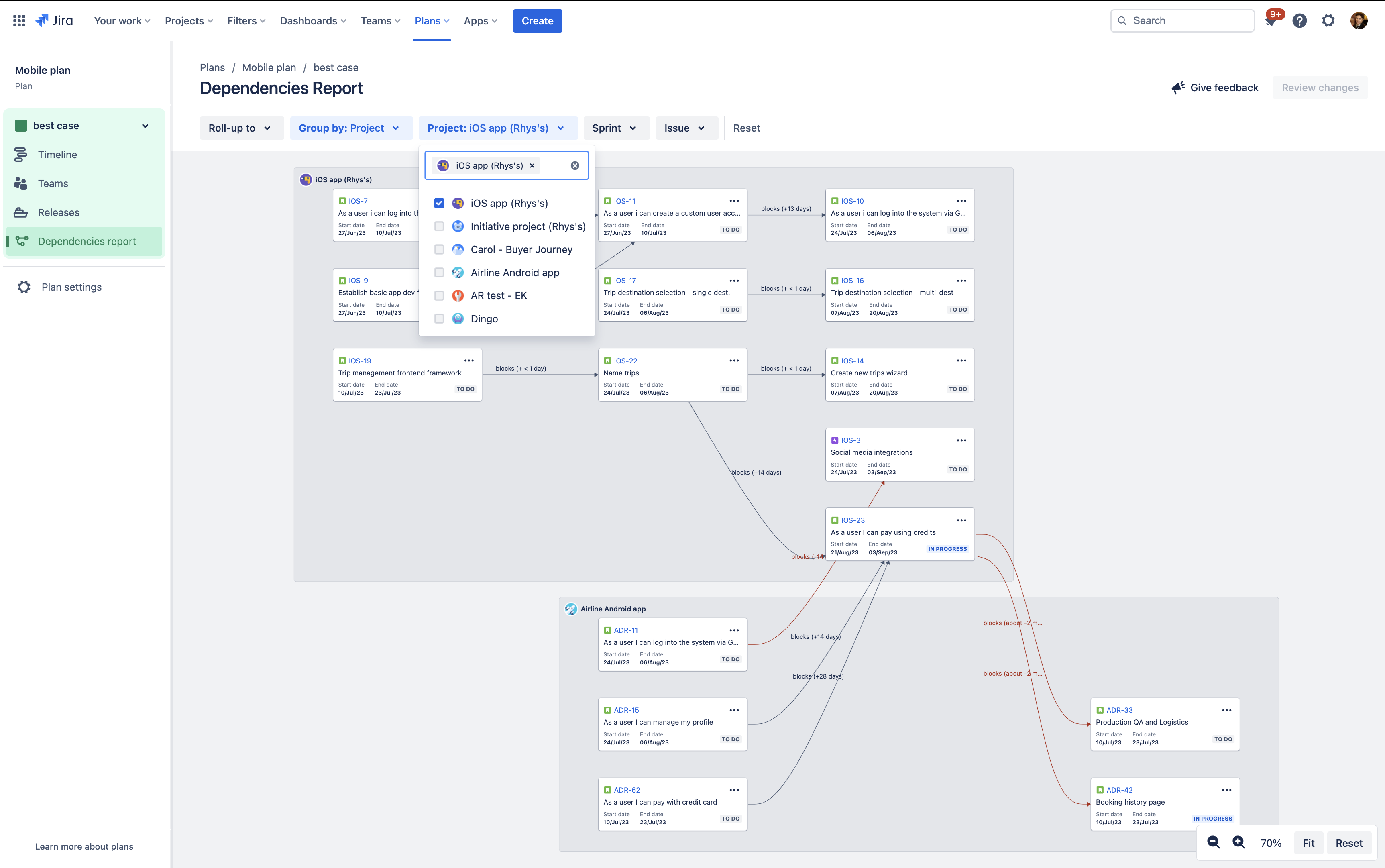Click the 70% zoom level control
This screenshot has width=1385, height=868.
(x=1271, y=842)
